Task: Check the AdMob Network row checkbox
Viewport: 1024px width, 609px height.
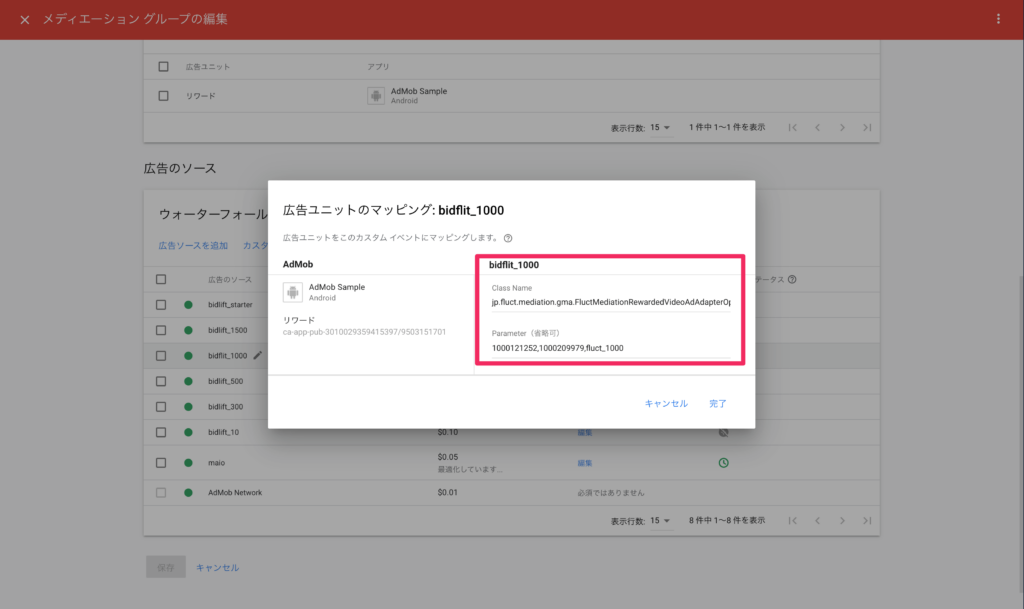Action: pyautogui.click(x=161, y=493)
